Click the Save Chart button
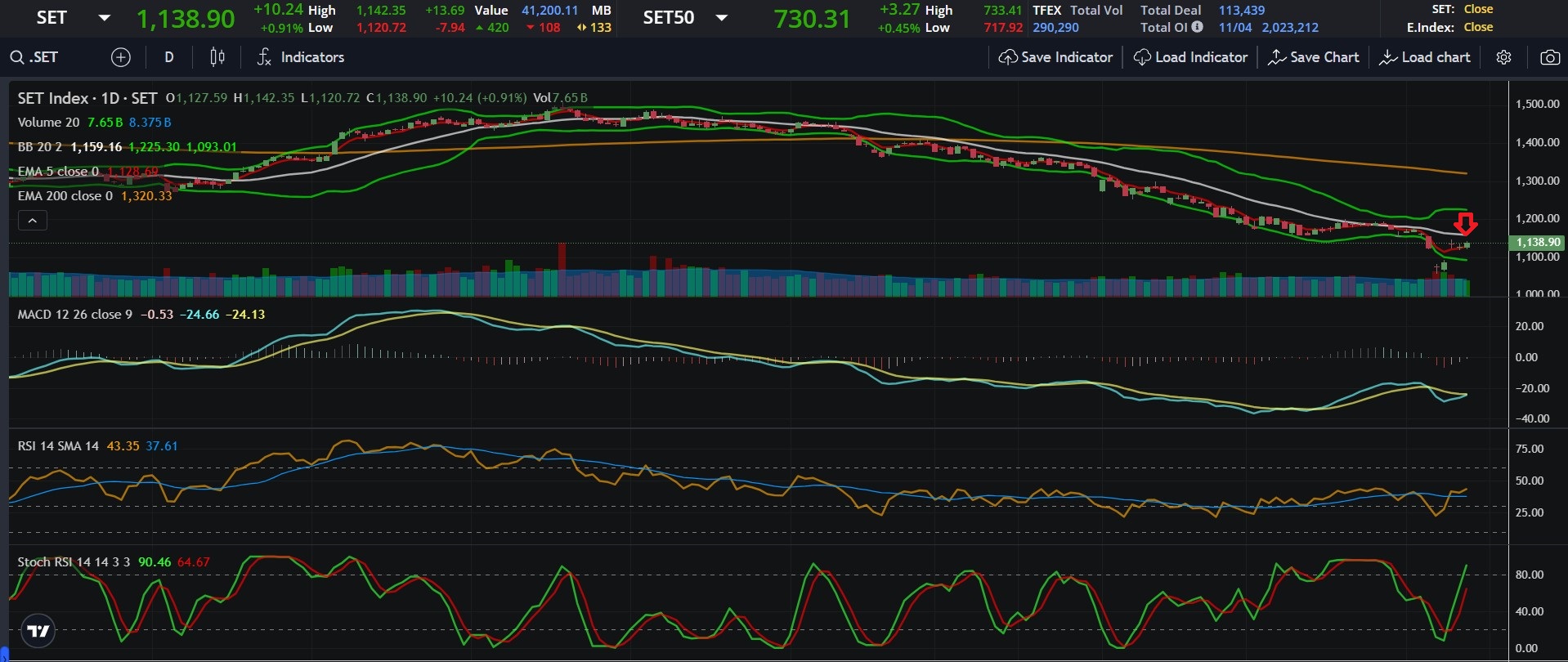The height and width of the screenshot is (662, 1568). click(1313, 57)
